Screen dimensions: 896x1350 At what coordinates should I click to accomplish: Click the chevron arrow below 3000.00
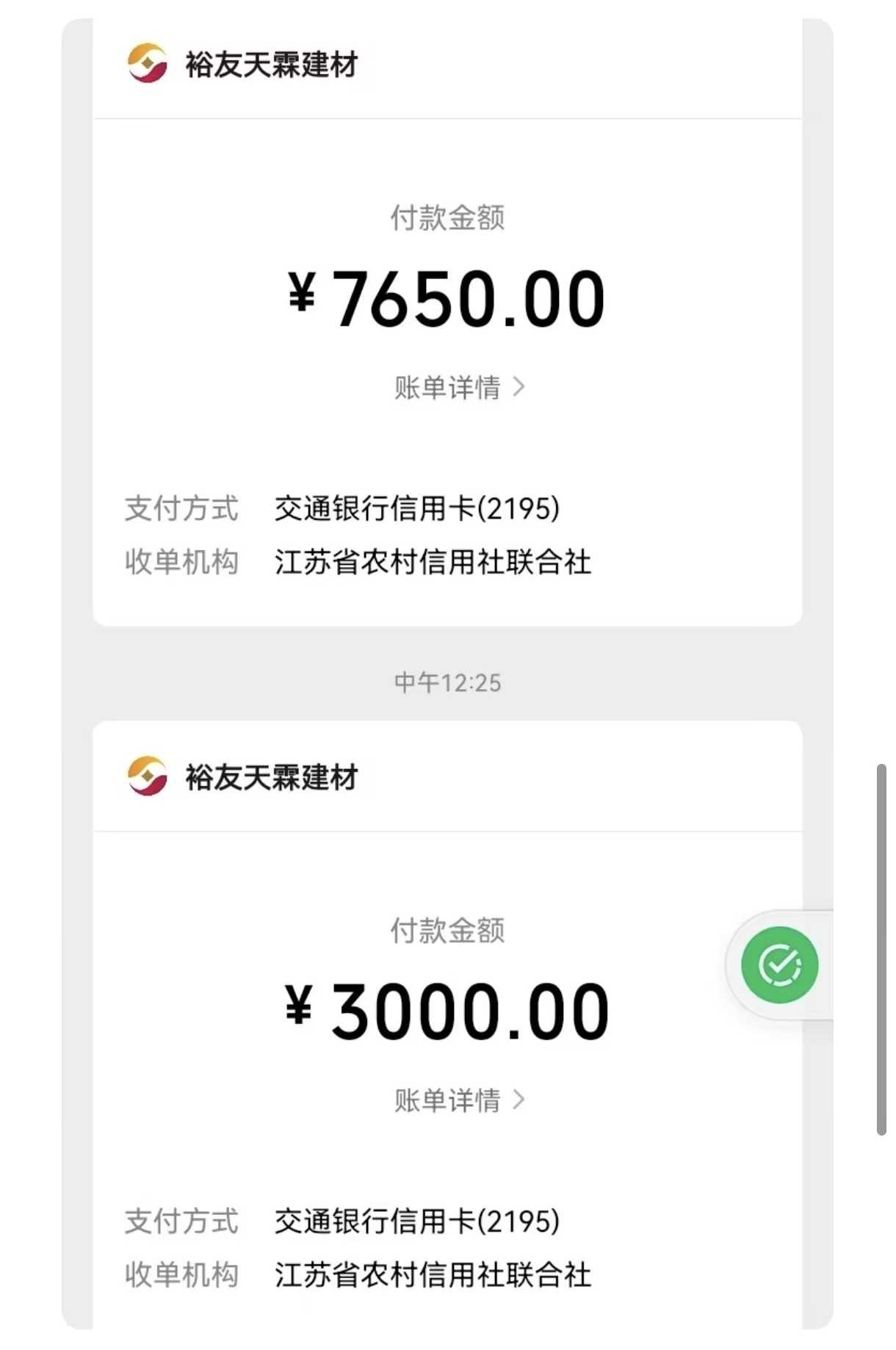tap(519, 1100)
